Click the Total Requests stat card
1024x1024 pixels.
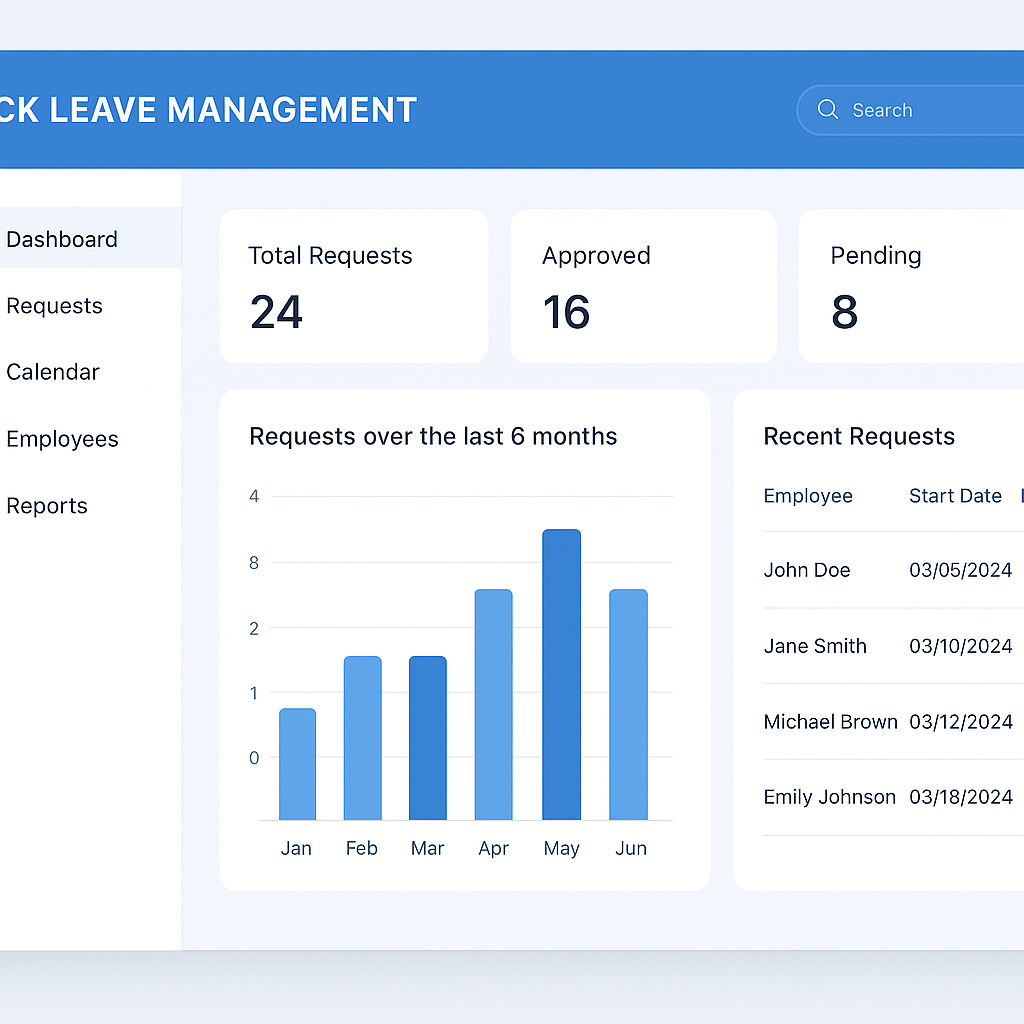click(x=353, y=286)
